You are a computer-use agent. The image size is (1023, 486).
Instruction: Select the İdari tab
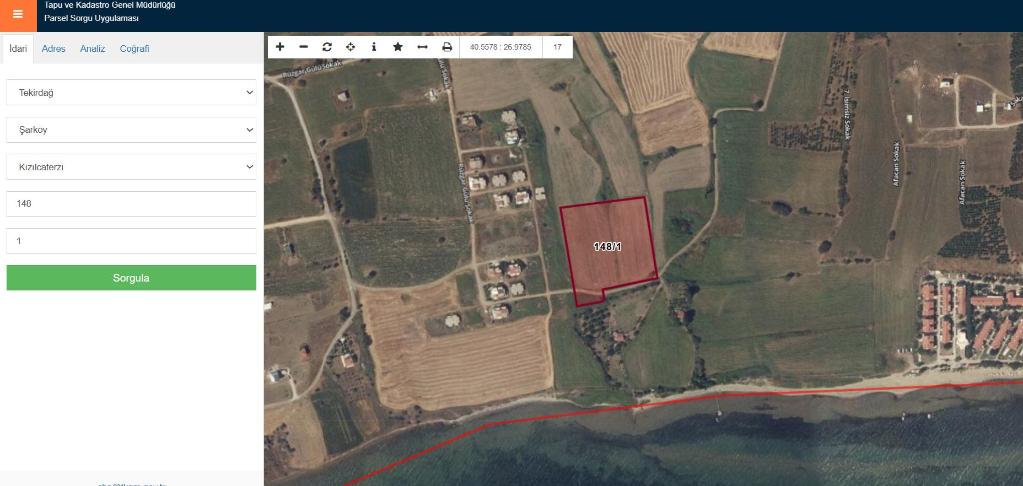(x=17, y=49)
